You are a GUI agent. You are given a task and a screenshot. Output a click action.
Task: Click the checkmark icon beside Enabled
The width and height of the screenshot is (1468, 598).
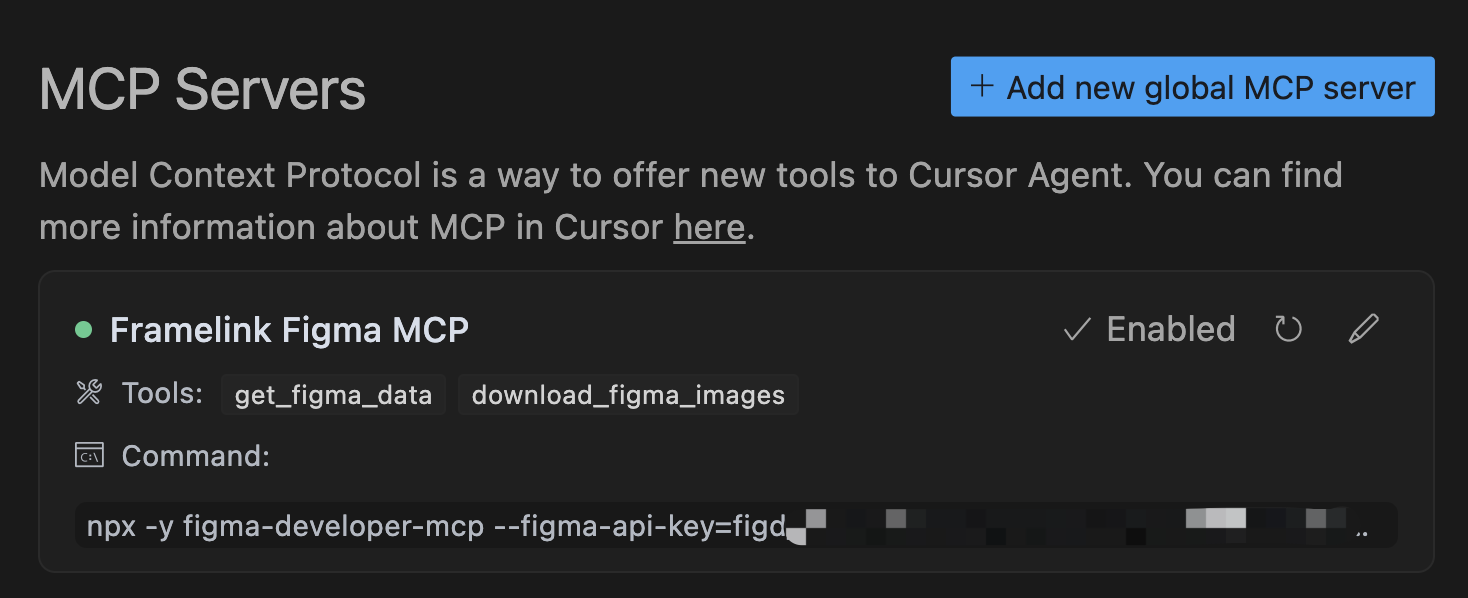click(x=1077, y=329)
